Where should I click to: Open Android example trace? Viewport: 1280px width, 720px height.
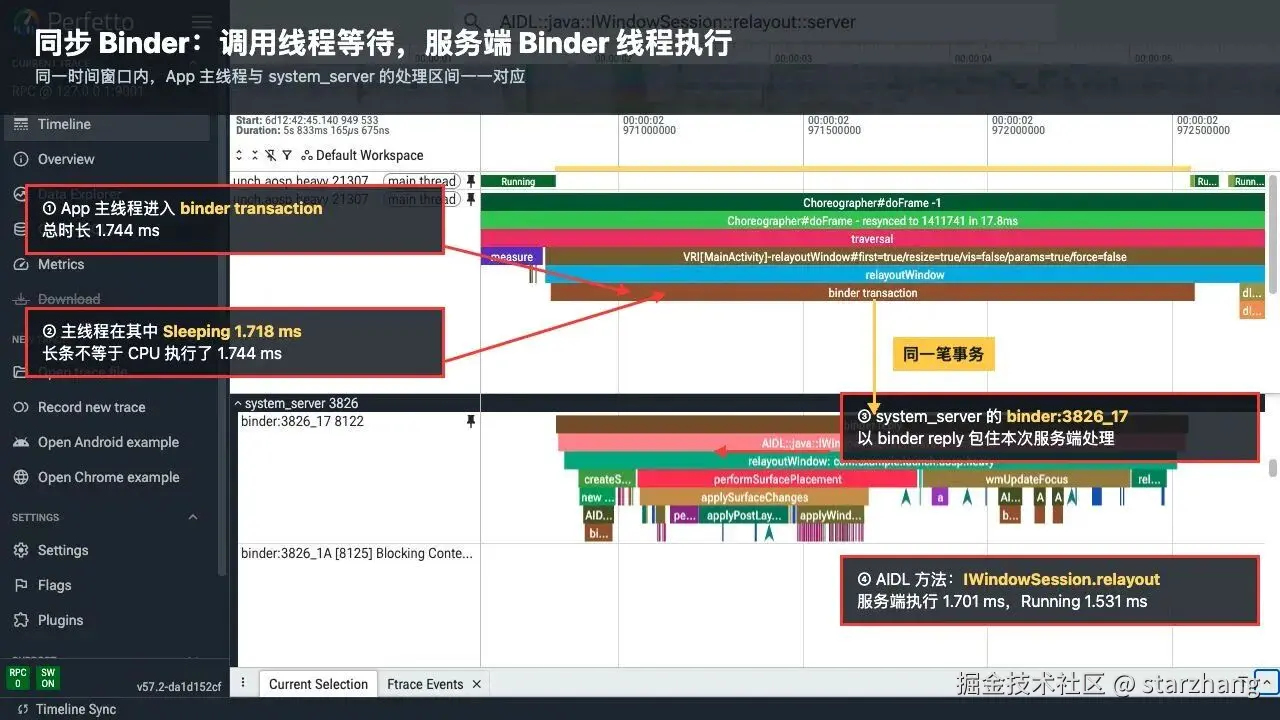[105, 442]
